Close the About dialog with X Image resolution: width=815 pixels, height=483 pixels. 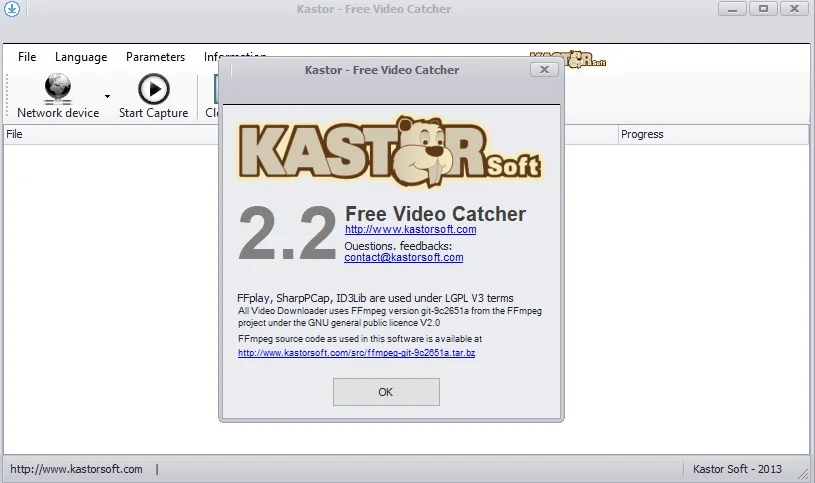[544, 70]
